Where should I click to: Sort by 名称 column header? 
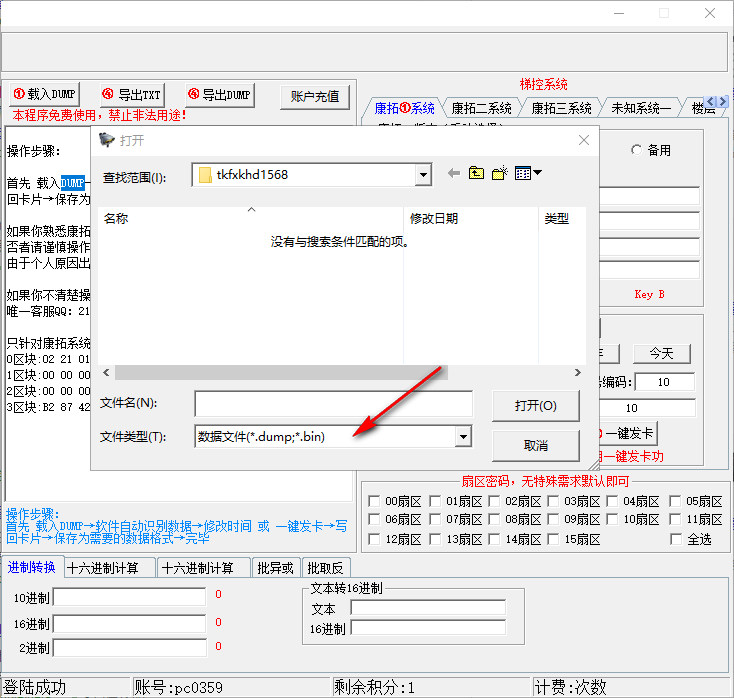[x=250, y=219]
